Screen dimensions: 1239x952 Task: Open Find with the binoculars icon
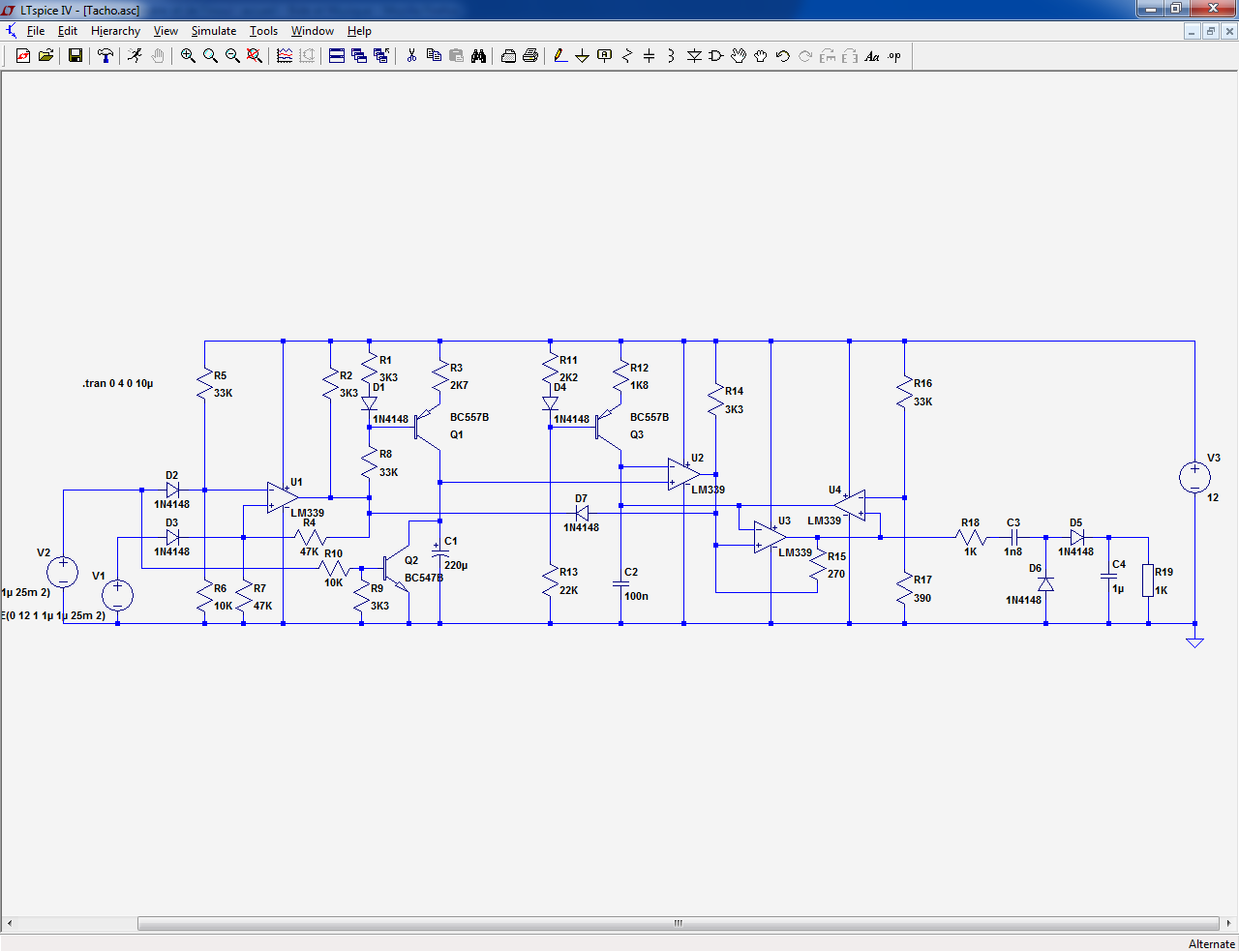478,56
